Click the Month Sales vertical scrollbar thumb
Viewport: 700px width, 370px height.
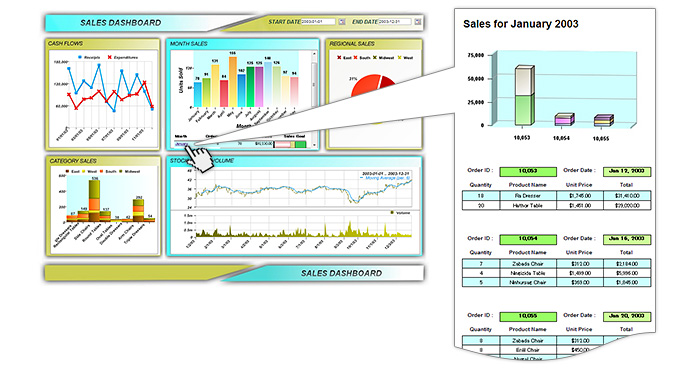(x=314, y=84)
